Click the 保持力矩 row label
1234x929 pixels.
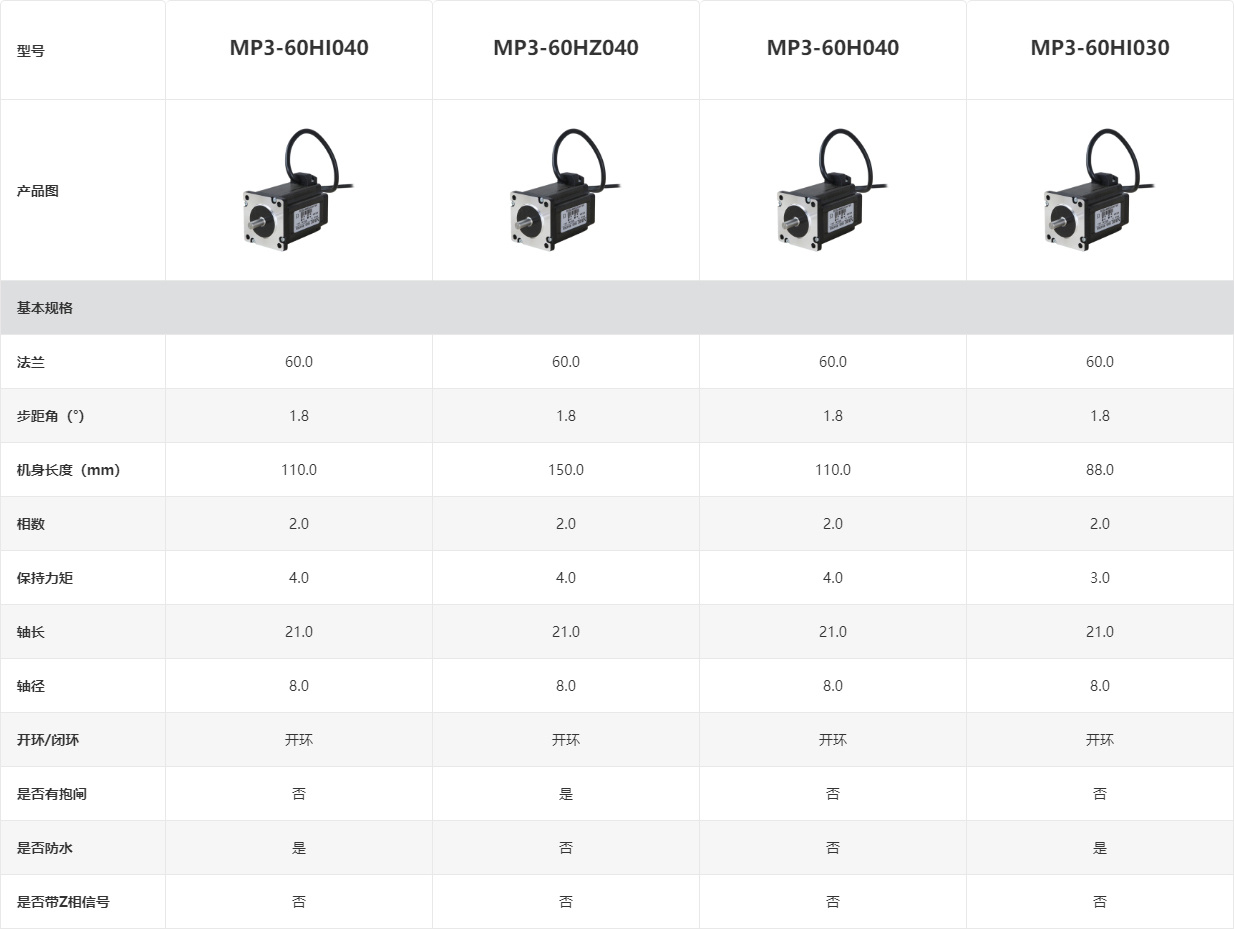pyautogui.click(x=45, y=578)
